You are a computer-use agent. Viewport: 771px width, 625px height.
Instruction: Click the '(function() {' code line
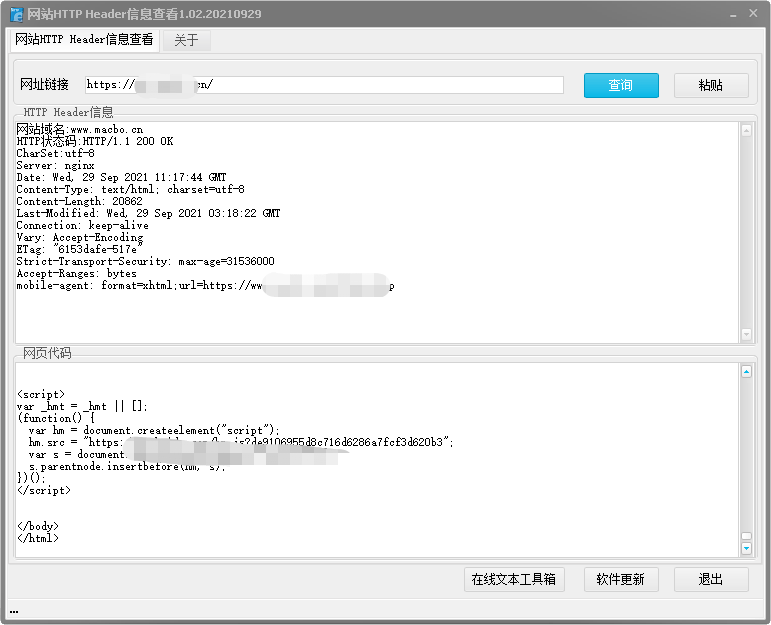point(56,418)
